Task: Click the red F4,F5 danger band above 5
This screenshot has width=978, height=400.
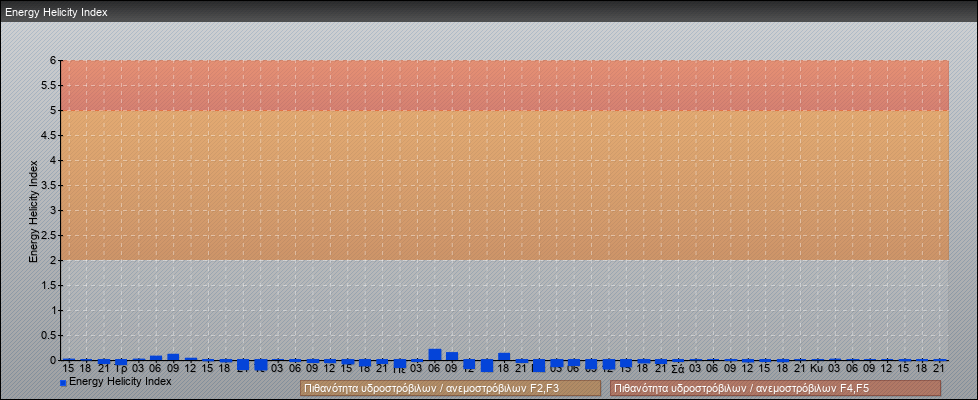Action: pyautogui.click(x=505, y=85)
